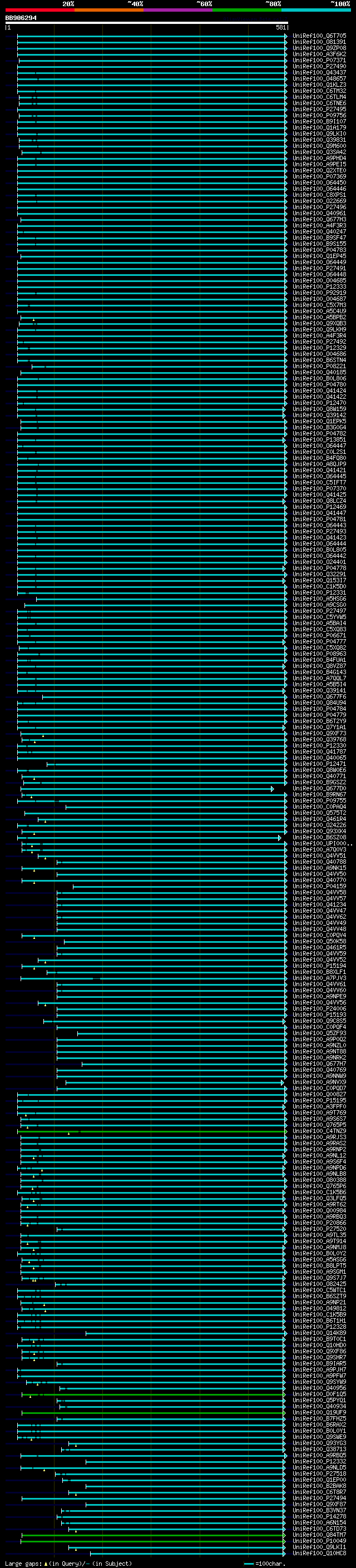The width and height of the screenshot is (356, 1568).
Task: Select subject label UniRef100_B7FHZ5
Action: click(319, 1419)
